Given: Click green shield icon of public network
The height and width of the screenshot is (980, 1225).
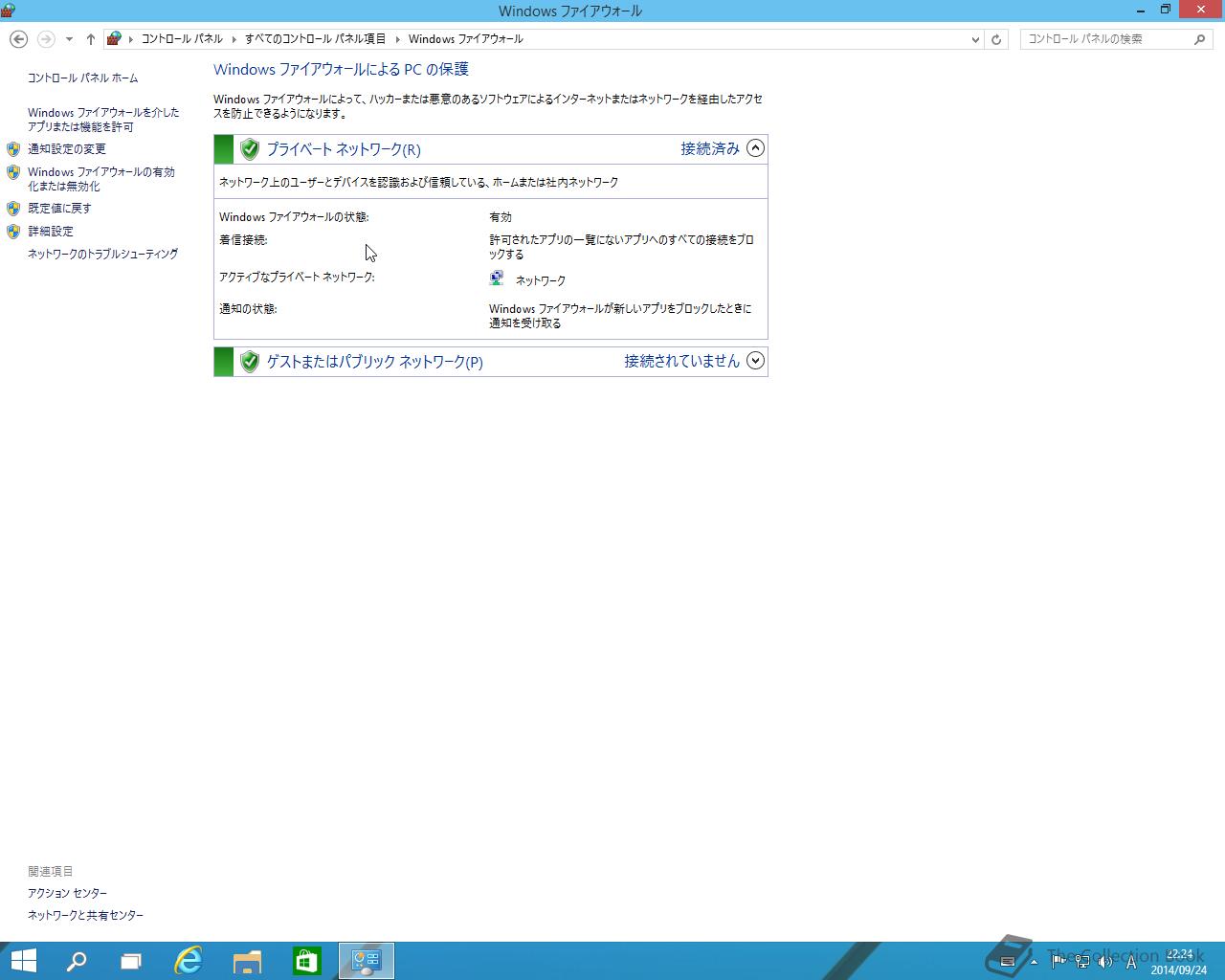Looking at the screenshot, I should pyautogui.click(x=250, y=362).
